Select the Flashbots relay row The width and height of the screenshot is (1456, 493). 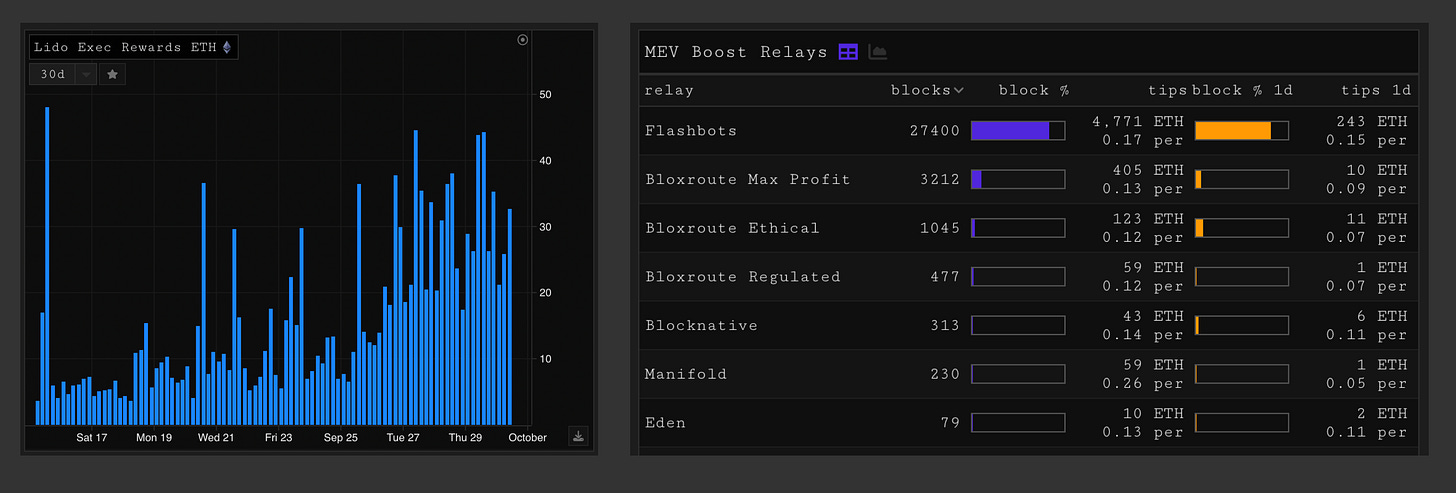1028,131
